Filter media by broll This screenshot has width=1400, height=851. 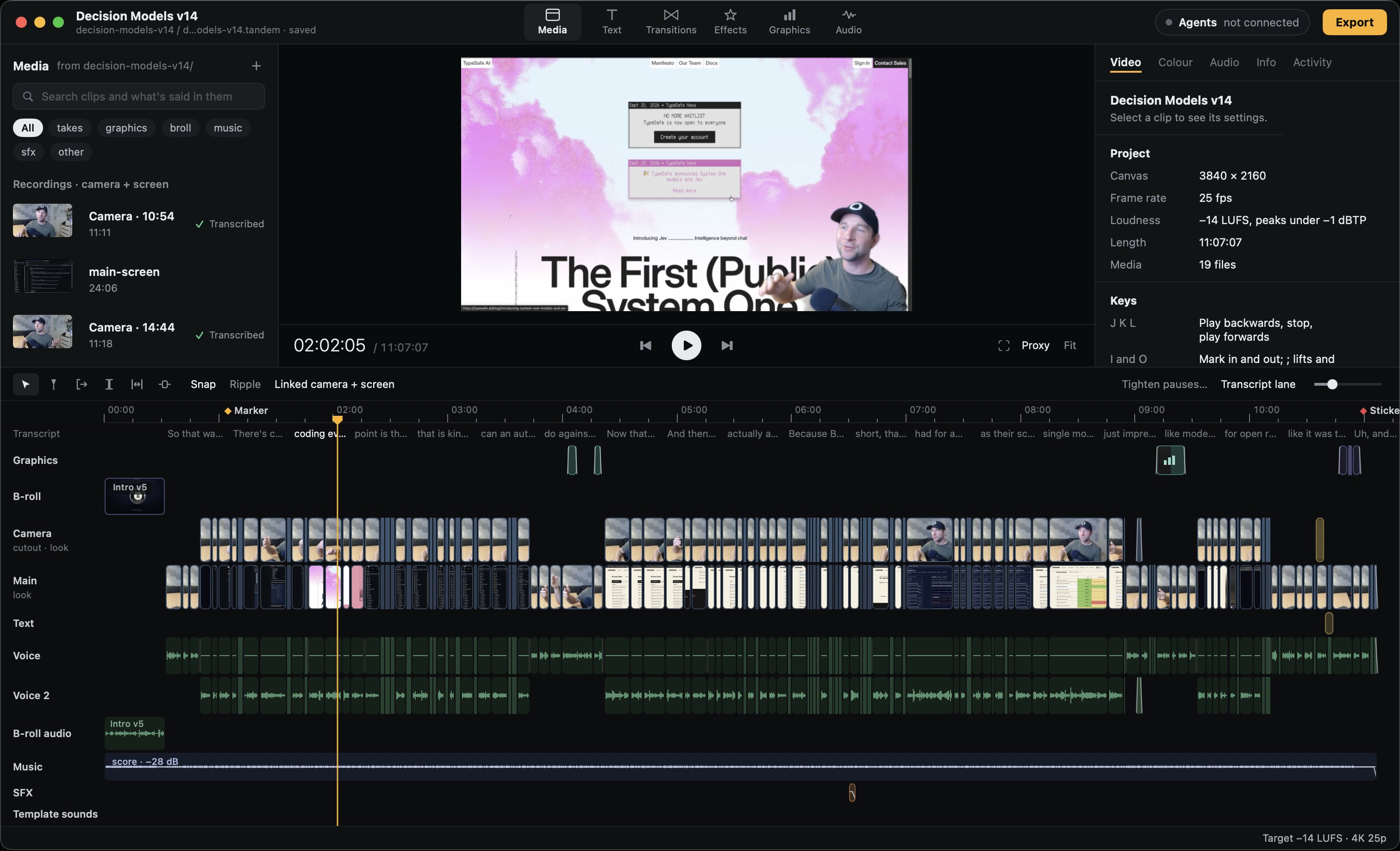pos(180,128)
